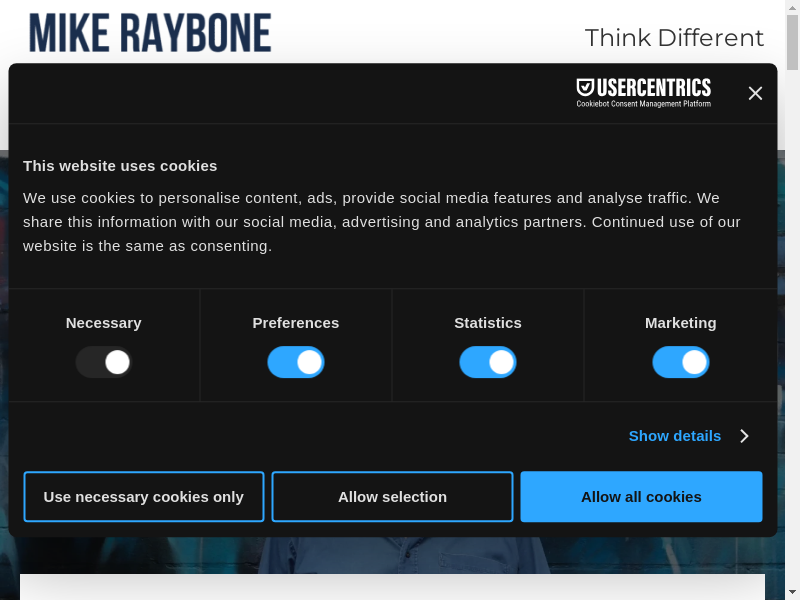Click the chevron arrow beside Show details
Viewport: 800px width, 600px height.
[x=744, y=436]
